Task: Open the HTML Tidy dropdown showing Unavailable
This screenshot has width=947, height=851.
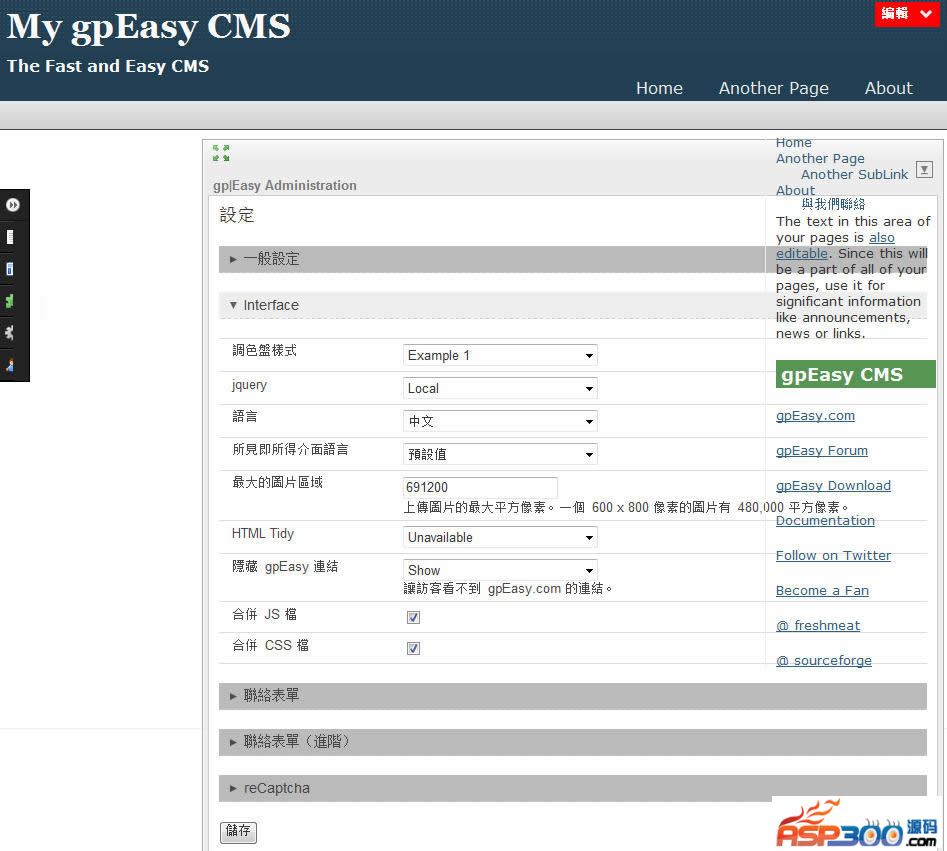Action: point(500,537)
